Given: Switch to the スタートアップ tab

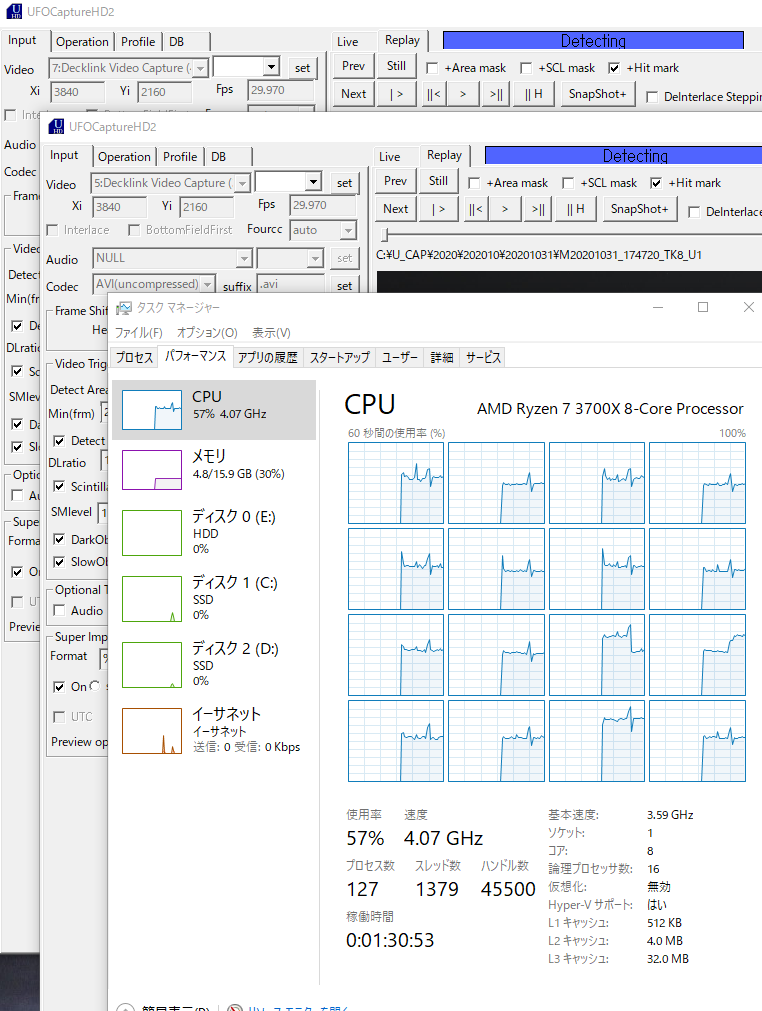Looking at the screenshot, I should (x=340, y=357).
